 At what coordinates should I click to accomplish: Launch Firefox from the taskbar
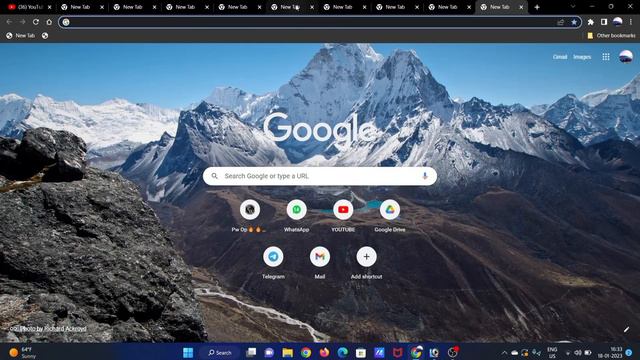[324, 352]
